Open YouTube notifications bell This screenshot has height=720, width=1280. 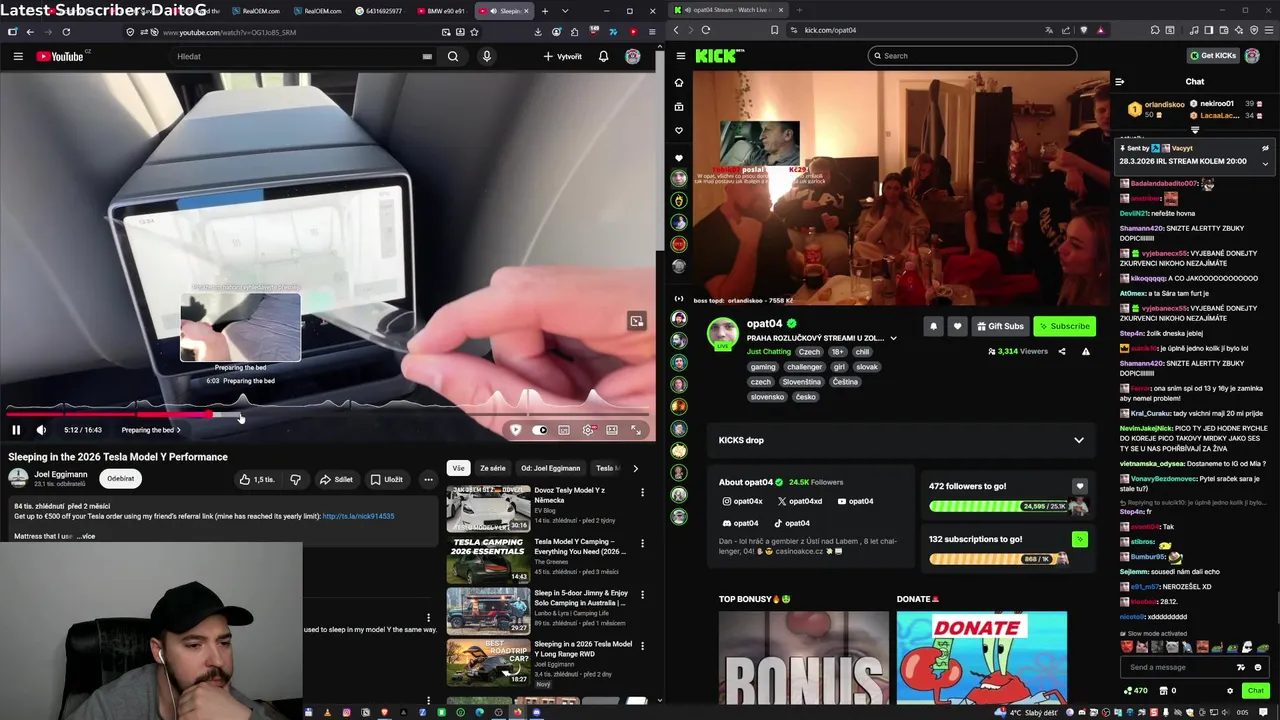click(603, 56)
